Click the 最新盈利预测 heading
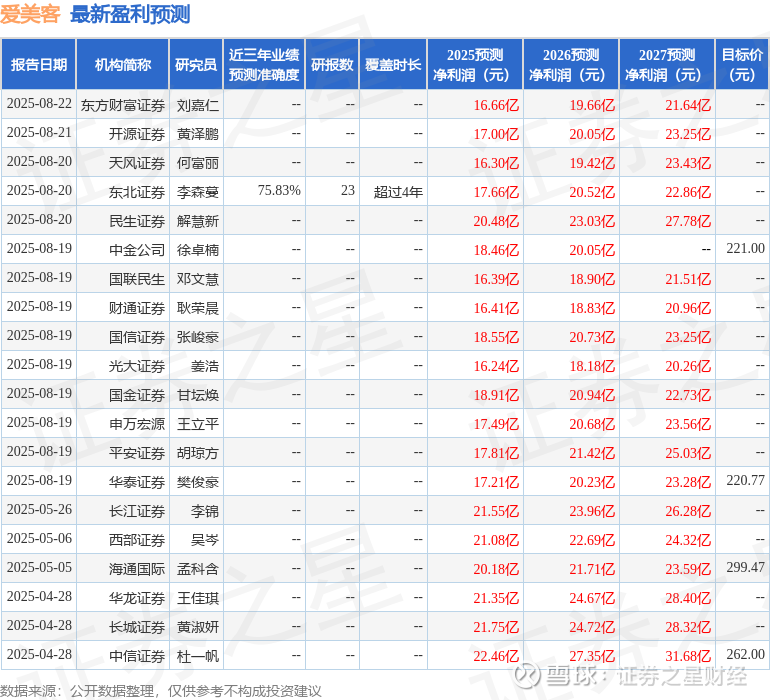Viewport: 770px width, 700px height. pyautogui.click(x=130, y=14)
